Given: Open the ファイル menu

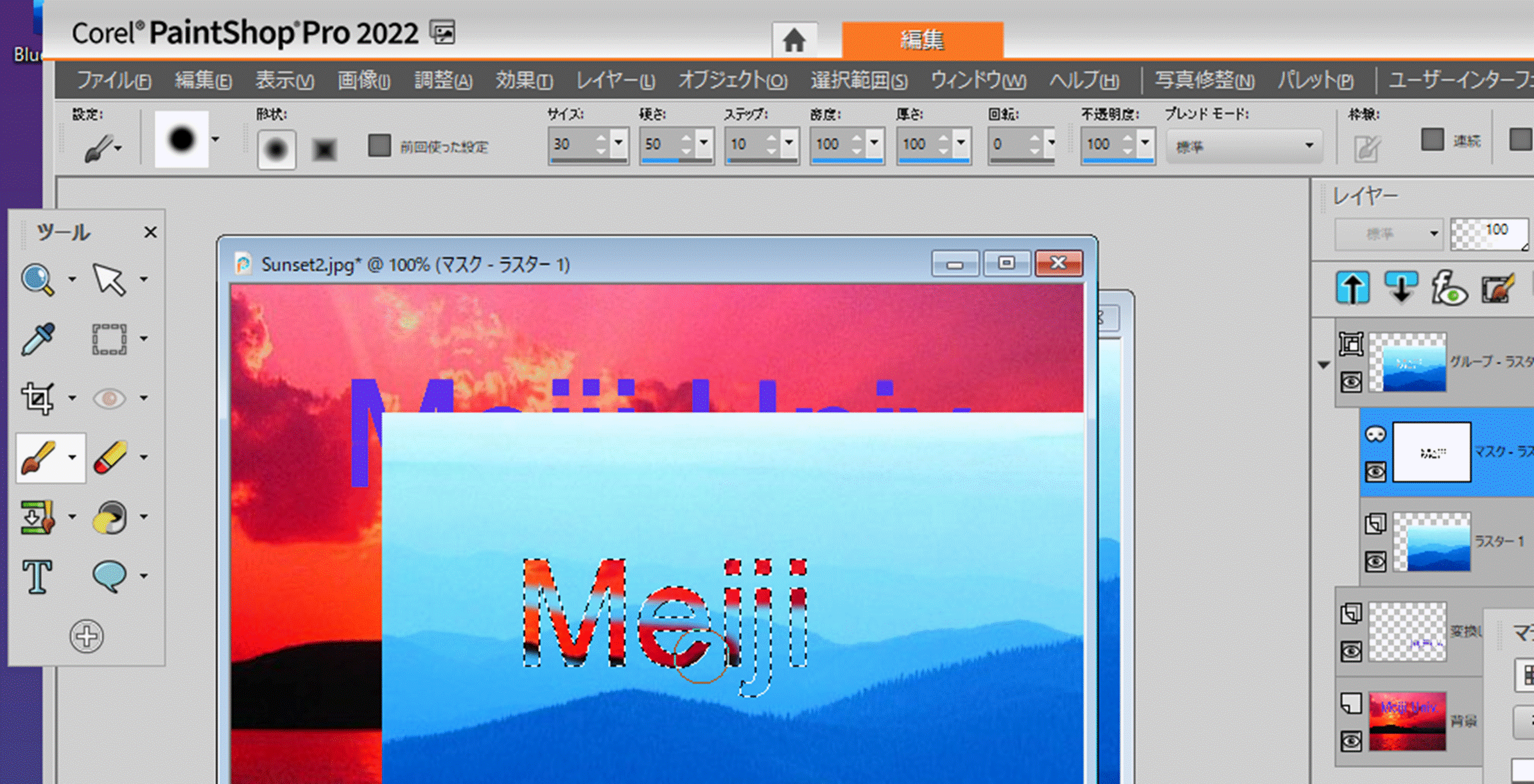Looking at the screenshot, I should pos(114,80).
